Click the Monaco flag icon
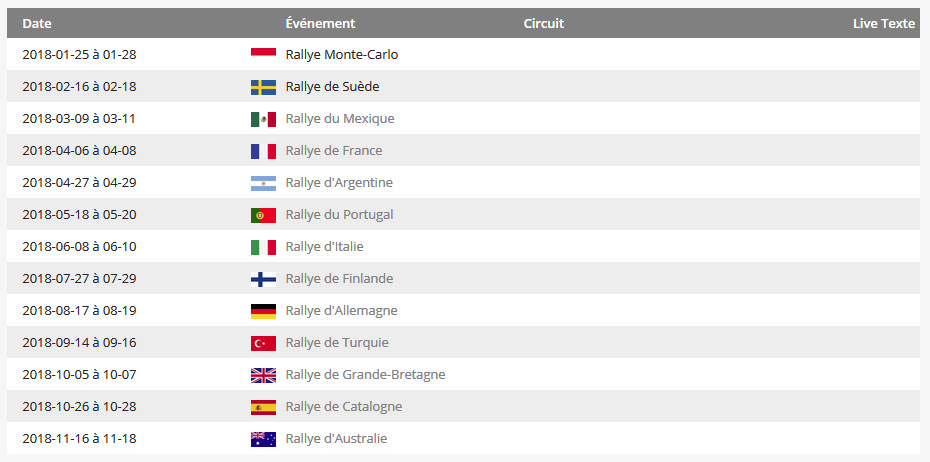Screen dimensions: 930x462 263,53
